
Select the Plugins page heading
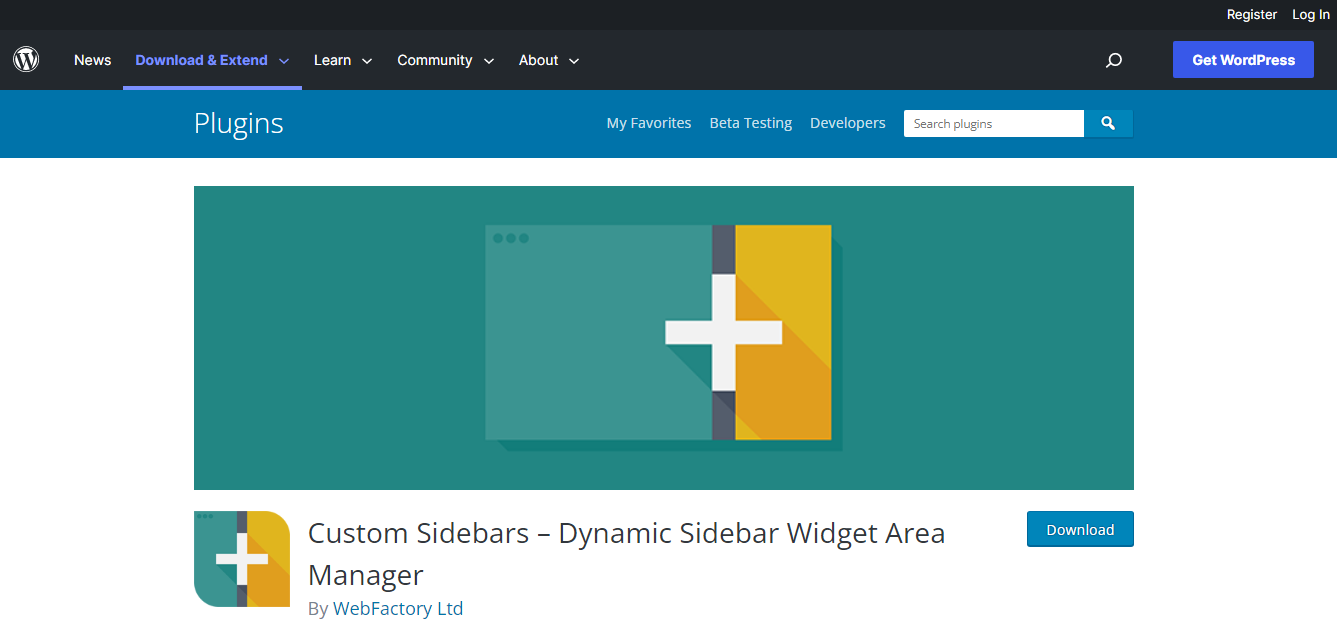(238, 123)
